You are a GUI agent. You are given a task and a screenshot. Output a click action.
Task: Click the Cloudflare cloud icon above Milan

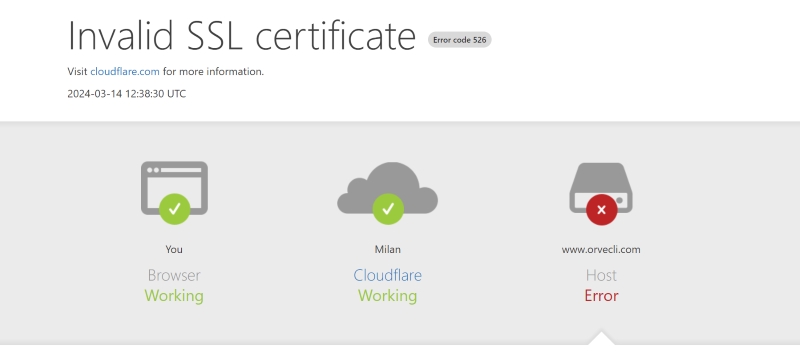(388, 192)
